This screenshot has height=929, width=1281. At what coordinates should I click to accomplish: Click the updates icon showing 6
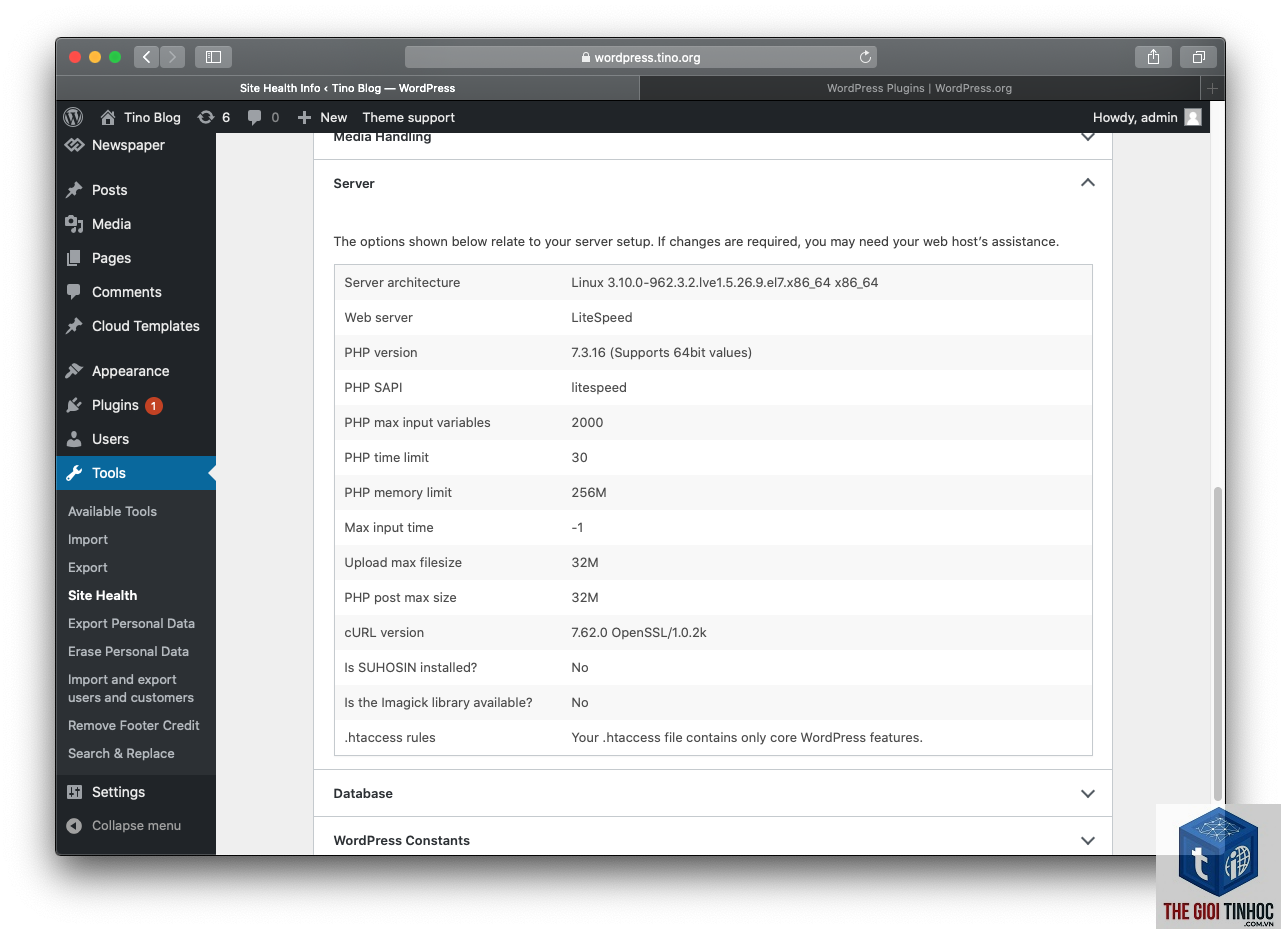(206, 117)
